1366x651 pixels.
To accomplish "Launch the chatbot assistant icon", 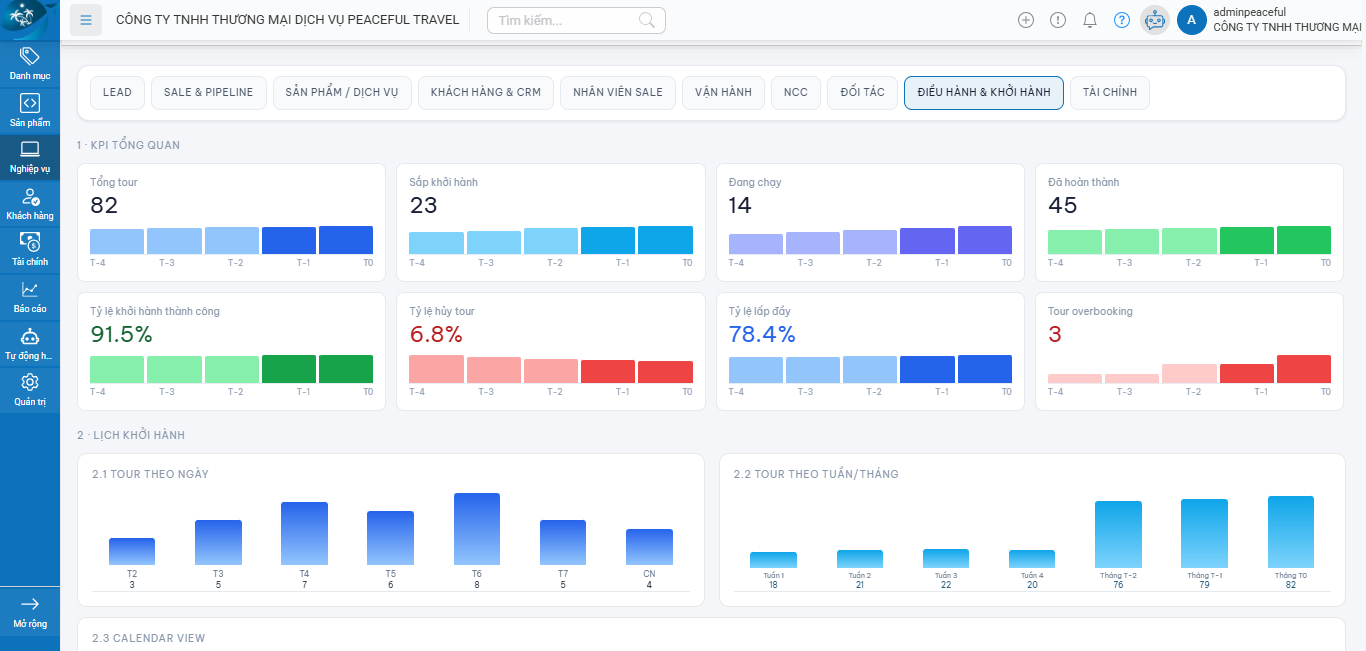I will click(x=1154, y=19).
